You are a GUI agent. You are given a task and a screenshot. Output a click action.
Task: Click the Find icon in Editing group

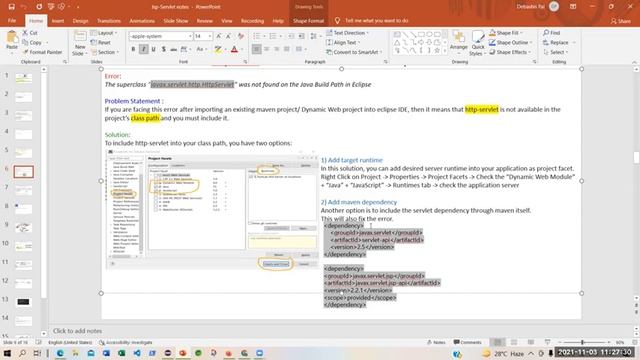tap(551, 33)
